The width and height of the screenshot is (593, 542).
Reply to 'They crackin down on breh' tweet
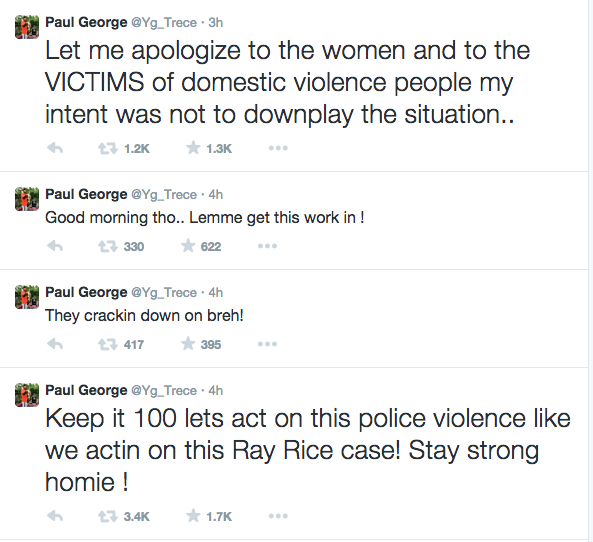(55, 344)
